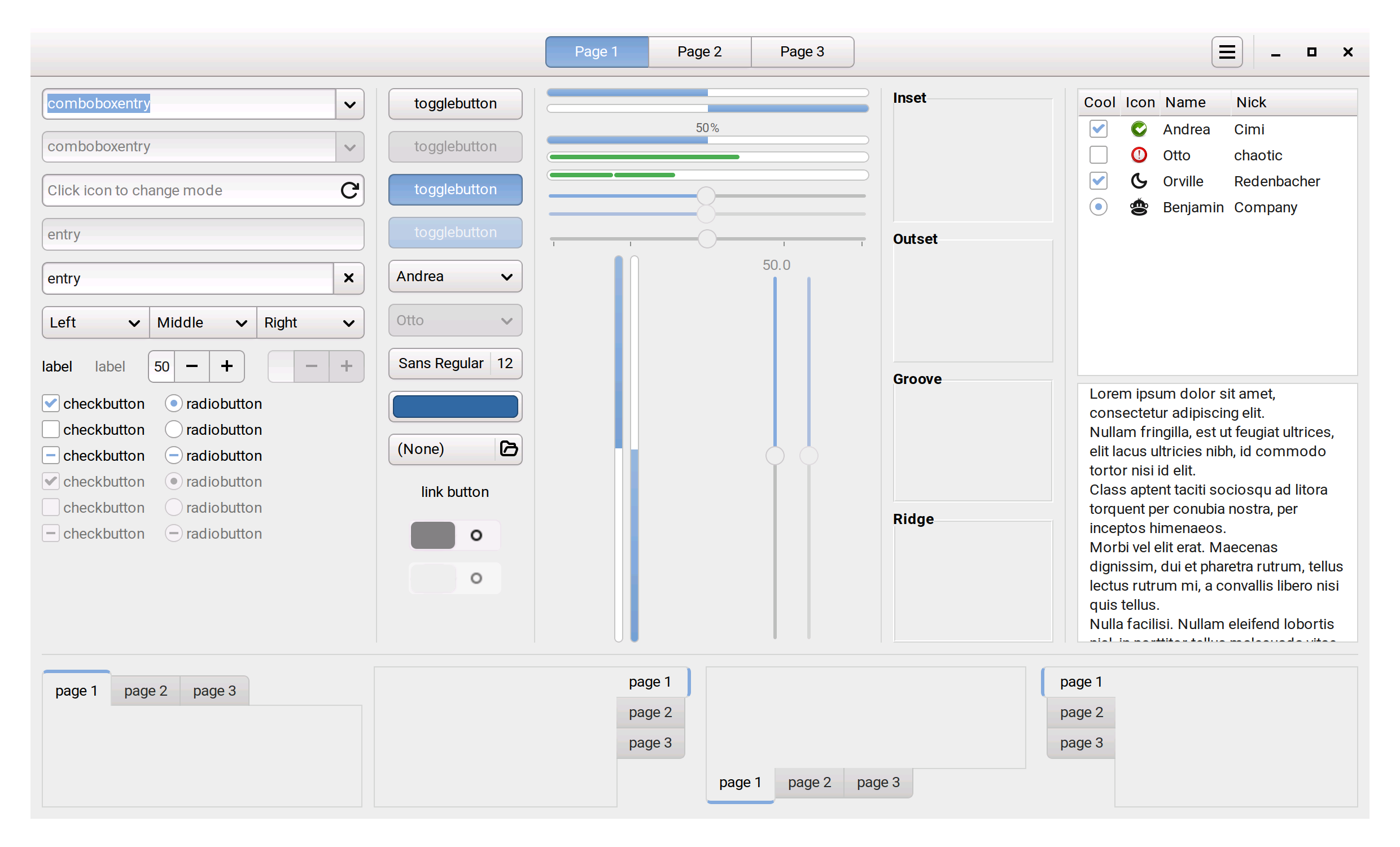This screenshot has width=1400, height=847.
Task: Clear the entry with the X icon
Action: coord(348,278)
